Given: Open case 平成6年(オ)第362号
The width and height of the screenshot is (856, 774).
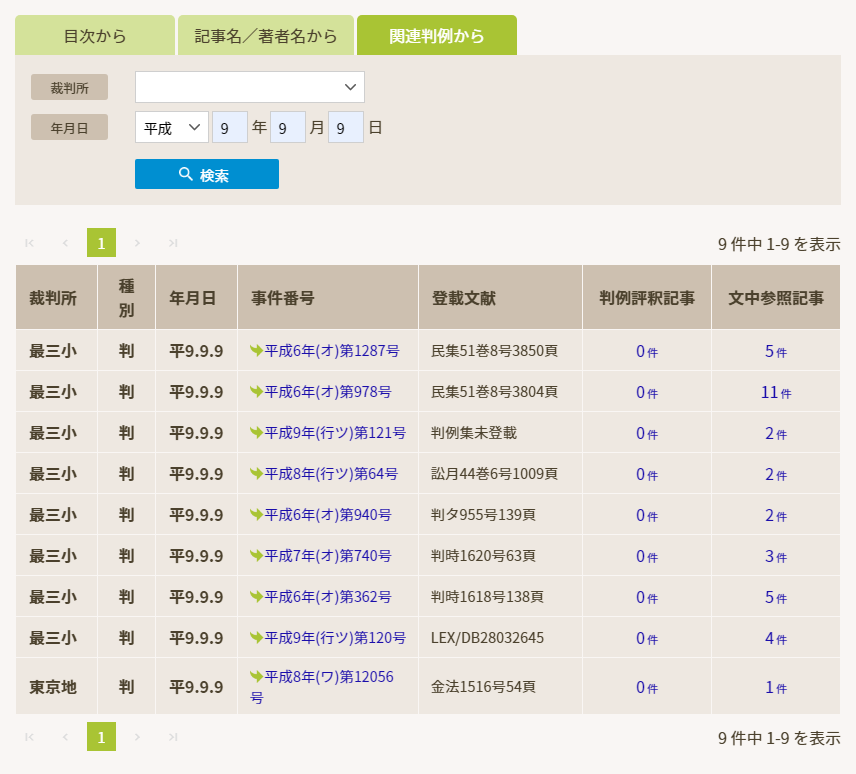Looking at the screenshot, I should [328, 596].
